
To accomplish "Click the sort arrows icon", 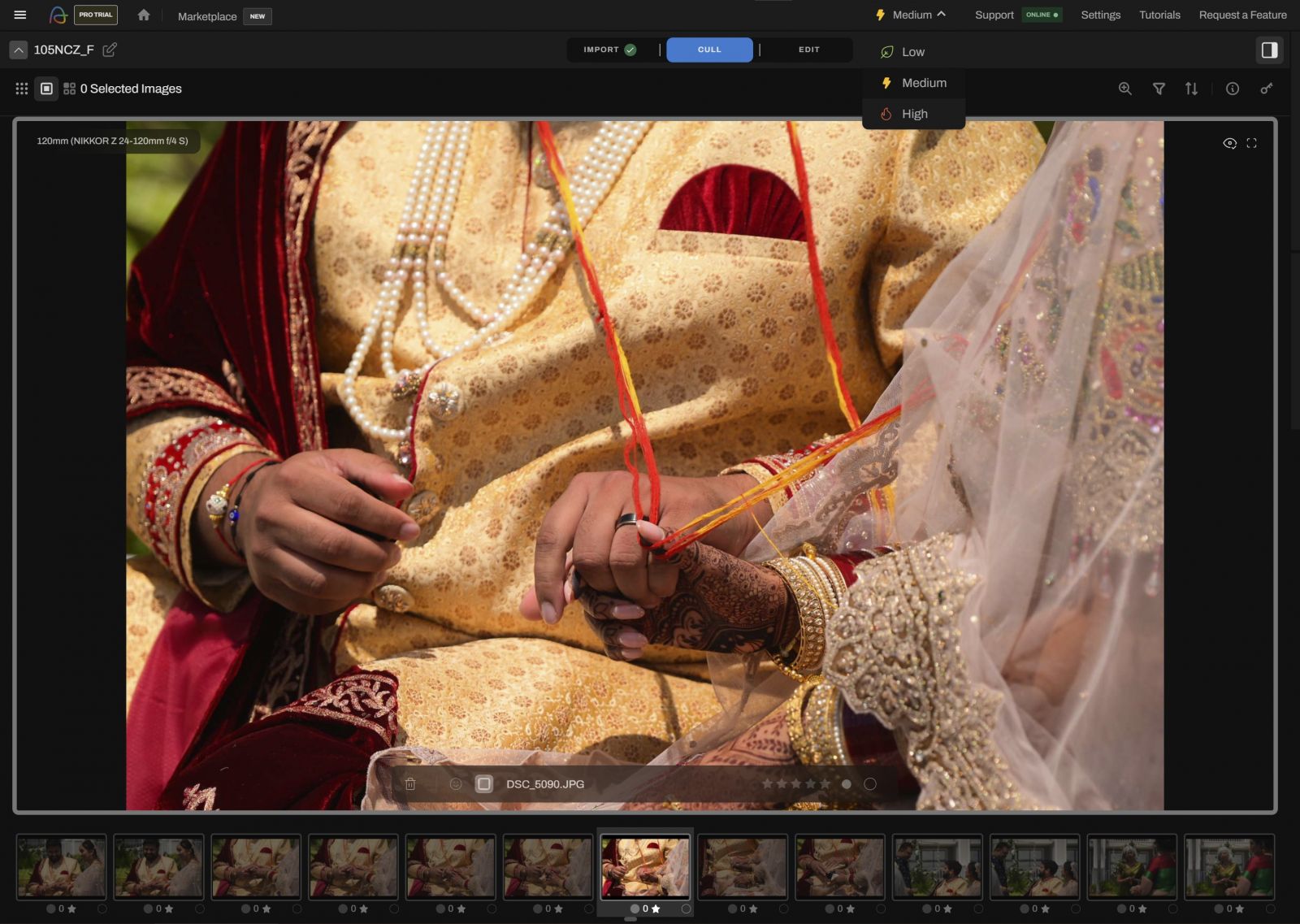I will click(x=1192, y=89).
